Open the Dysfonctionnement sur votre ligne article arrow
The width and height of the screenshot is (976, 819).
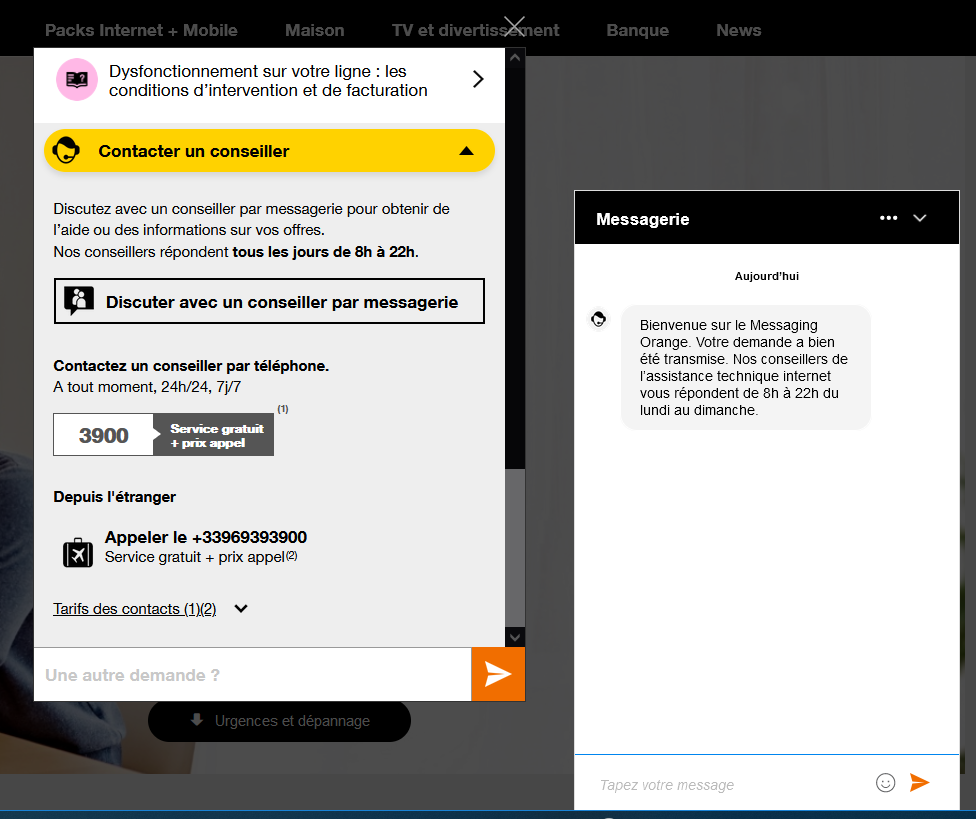pyautogui.click(x=478, y=79)
